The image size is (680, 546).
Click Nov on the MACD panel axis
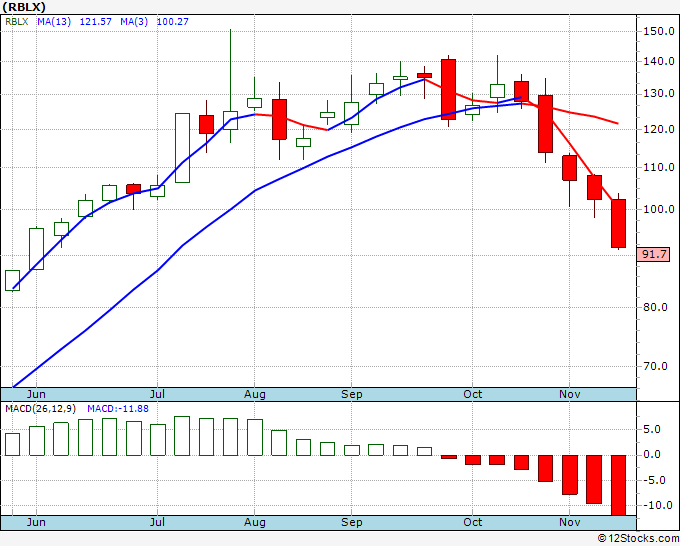pos(569,523)
